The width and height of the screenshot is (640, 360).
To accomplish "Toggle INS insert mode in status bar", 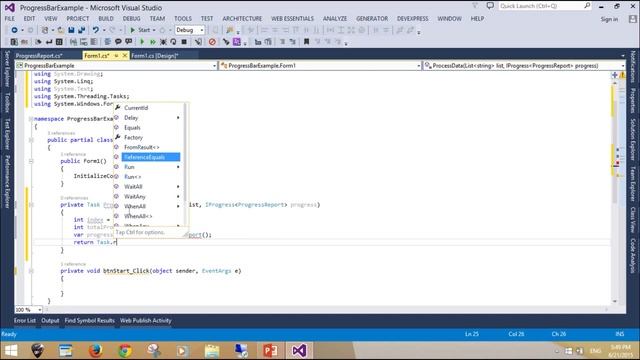I will tap(620, 334).
